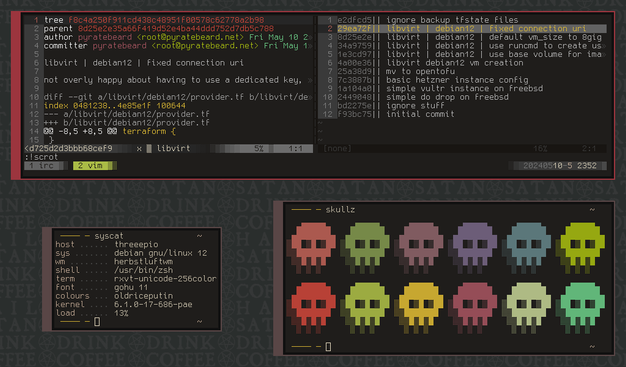Click the 'skullz' command in skull terminal
The width and height of the screenshot is (626, 367).
[340, 210]
